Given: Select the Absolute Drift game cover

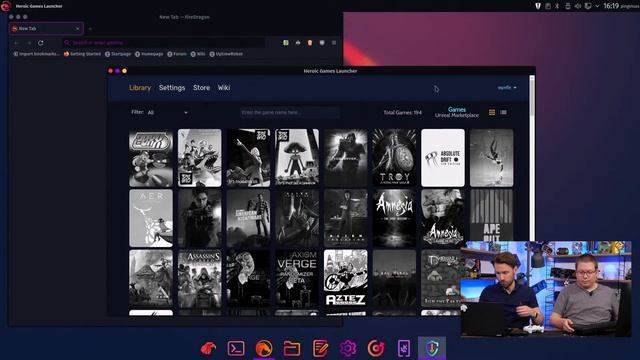Looking at the screenshot, I should click(x=443, y=158).
